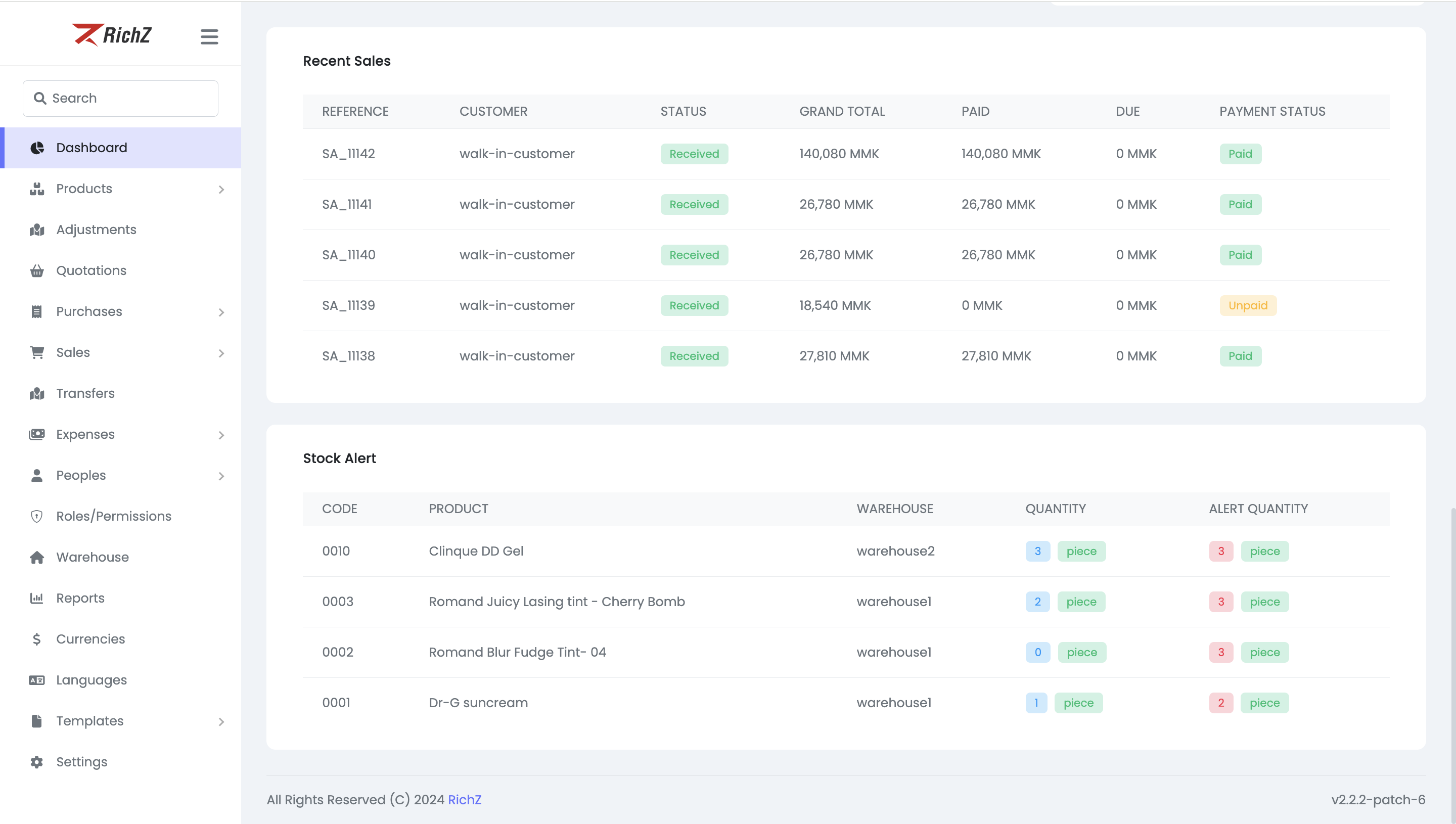Open the Settings menu item
1456x824 pixels.
pos(120,762)
